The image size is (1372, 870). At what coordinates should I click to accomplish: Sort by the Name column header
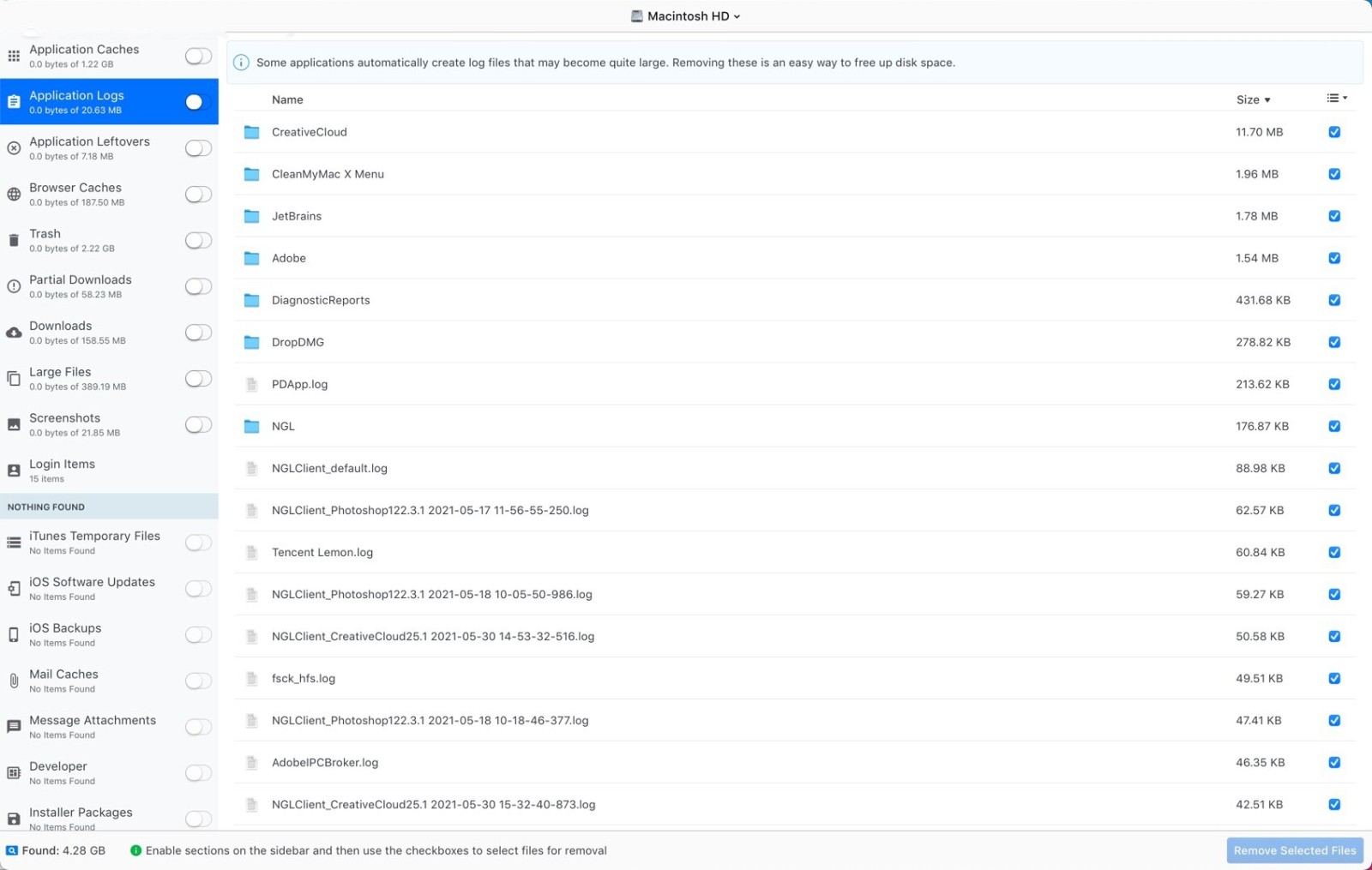click(287, 99)
